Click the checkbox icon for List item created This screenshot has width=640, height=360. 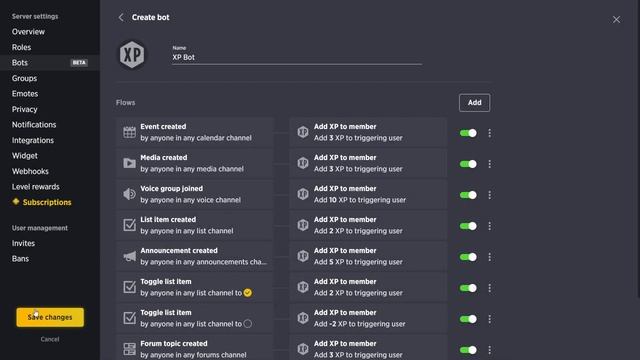pos(129,225)
